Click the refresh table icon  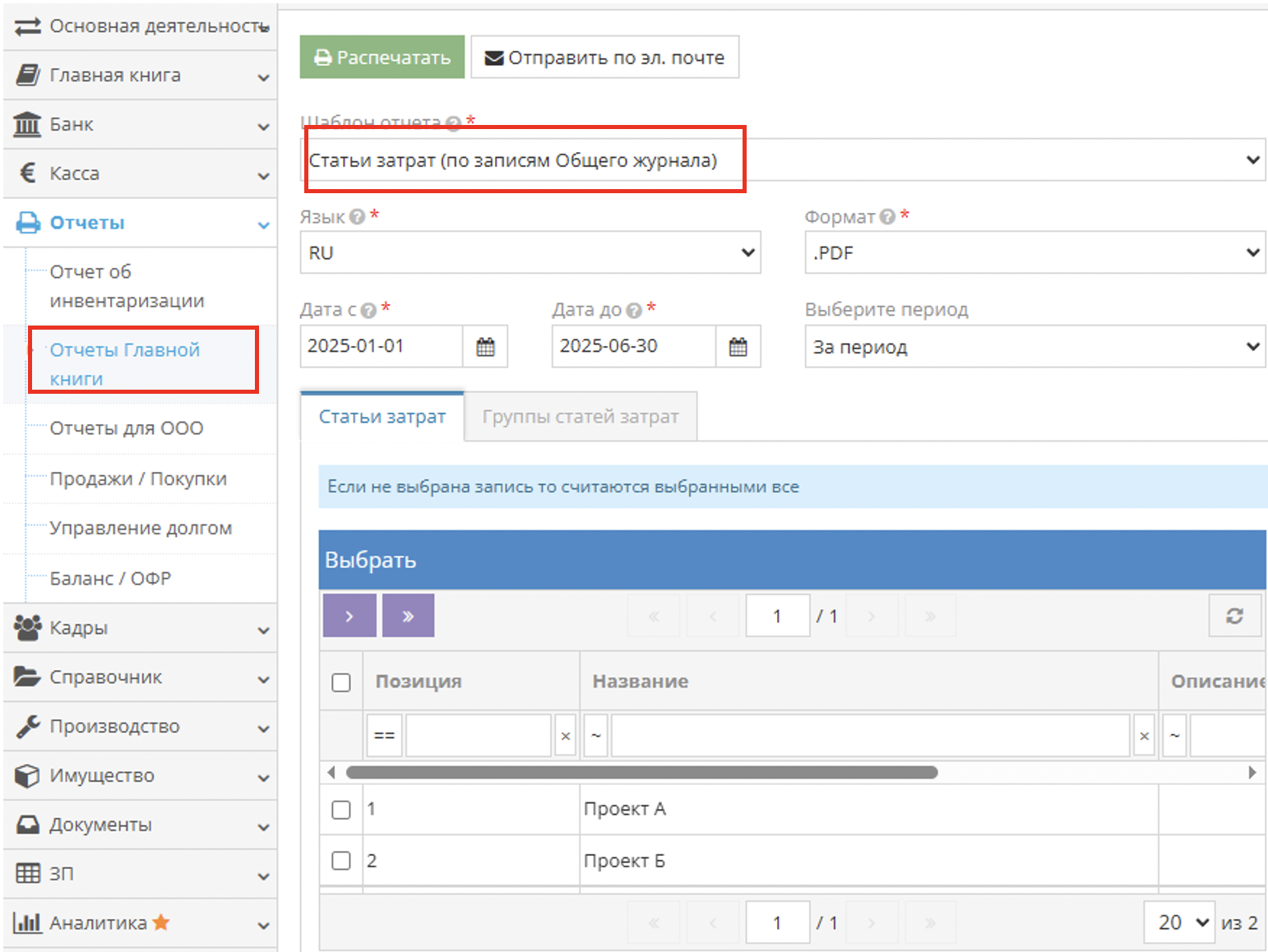[1234, 616]
